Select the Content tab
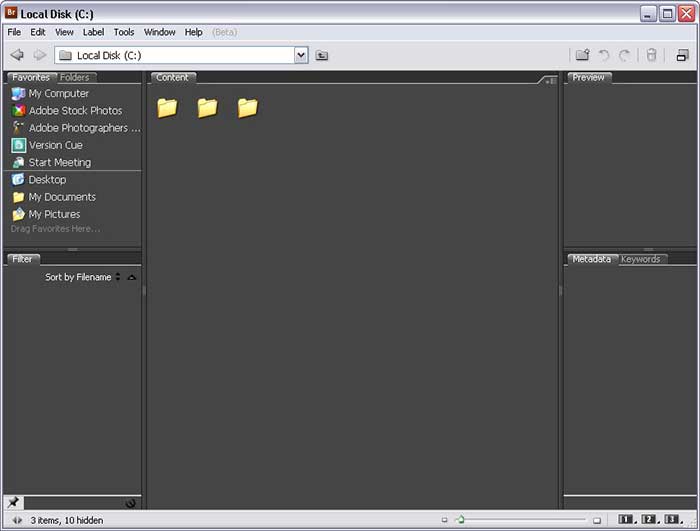Image resolution: width=700 pixels, height=531 pixels. click(x=173, y=77)
